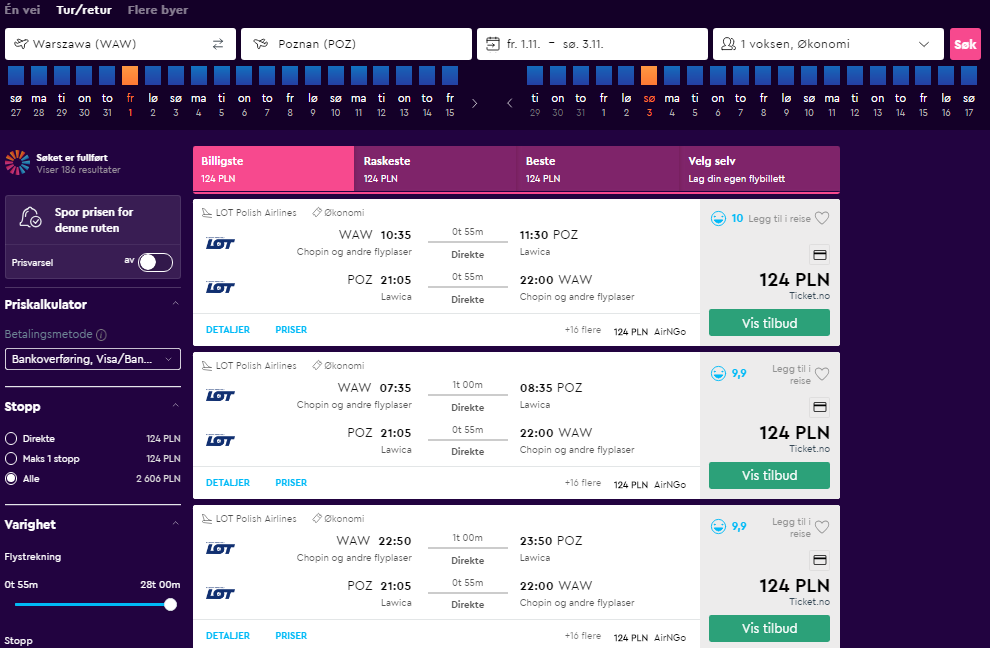Click +16 flere on the 10:35 flight

tap(582, 330)
